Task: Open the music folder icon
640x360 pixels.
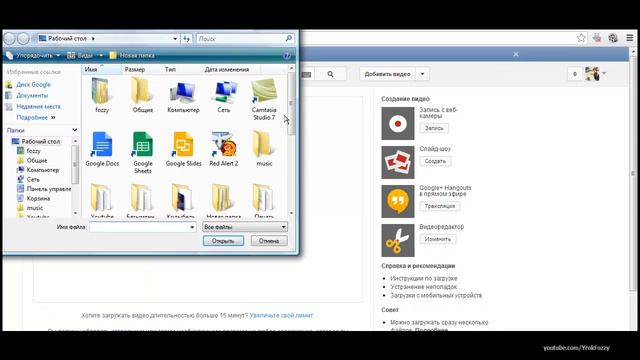Action: pos(264,149)
